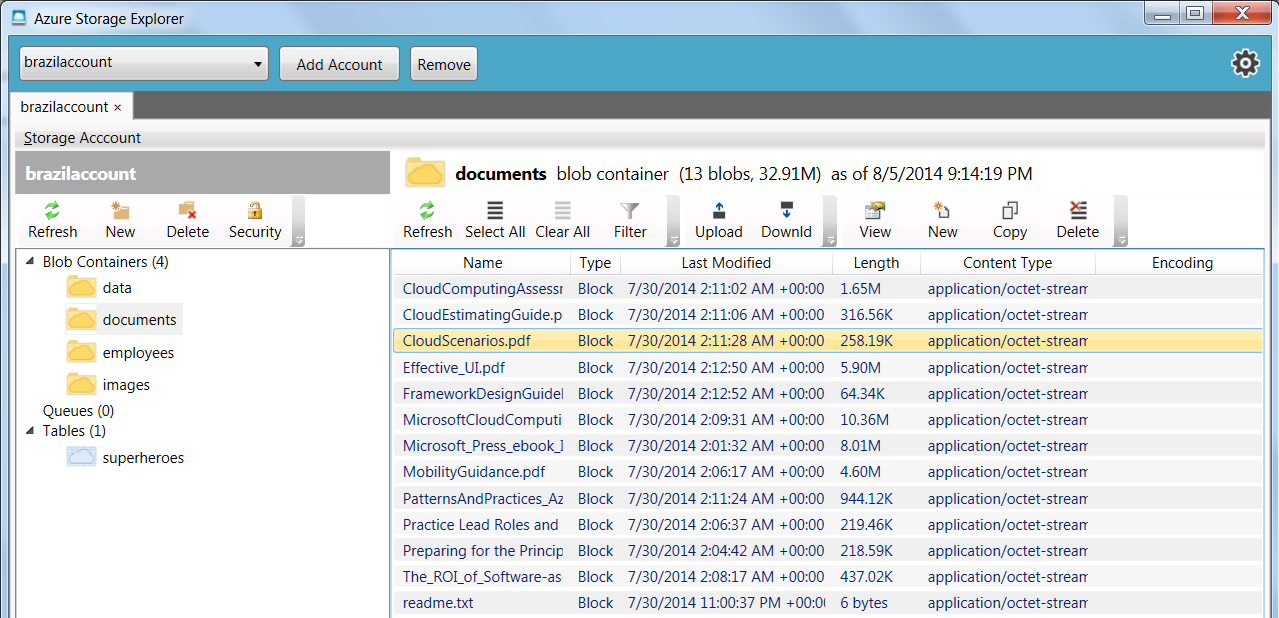Create a New blob container
This screenshot has width=1279, height=618.
[x=120, y=220]
